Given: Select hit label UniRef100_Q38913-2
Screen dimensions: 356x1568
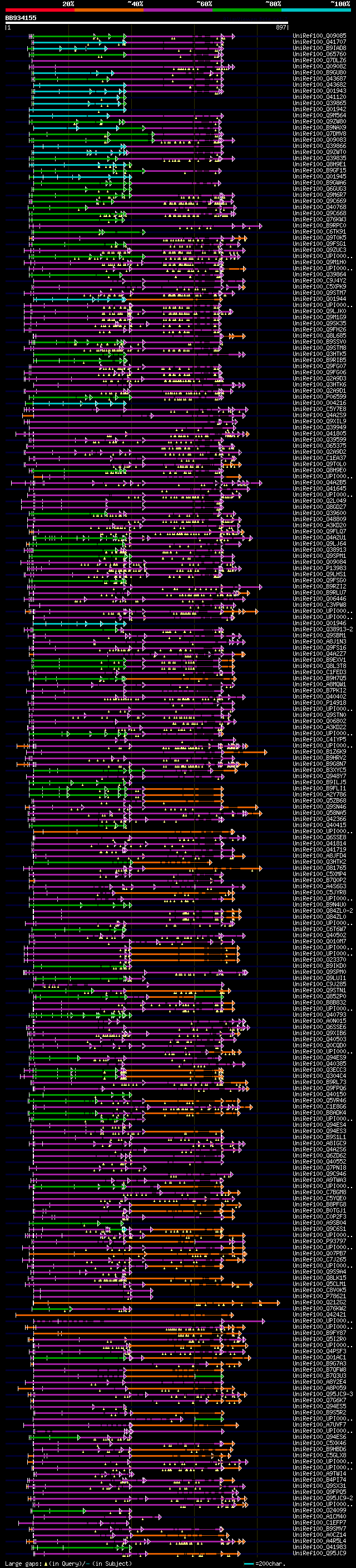Looking at the screenshot, I should [x=323, y=630].
